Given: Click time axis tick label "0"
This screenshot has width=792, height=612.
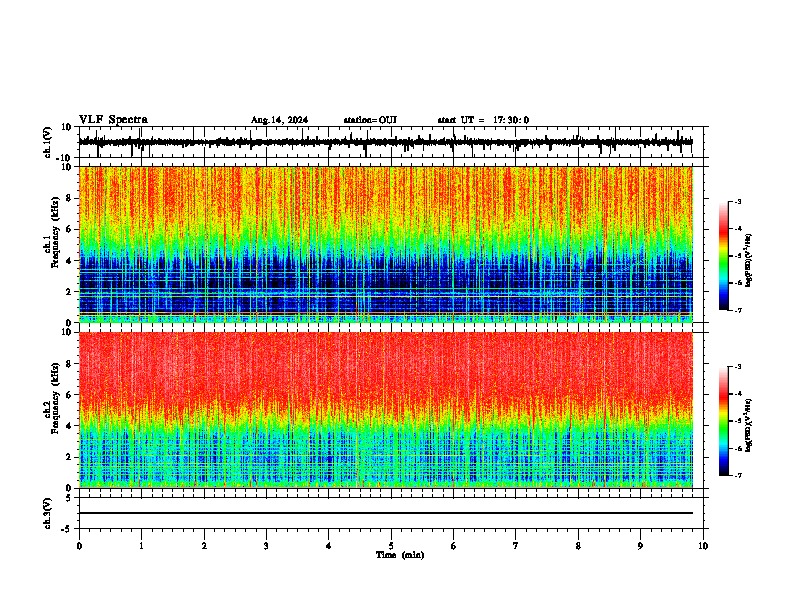Looking at the screenshot, I should 79,546.
